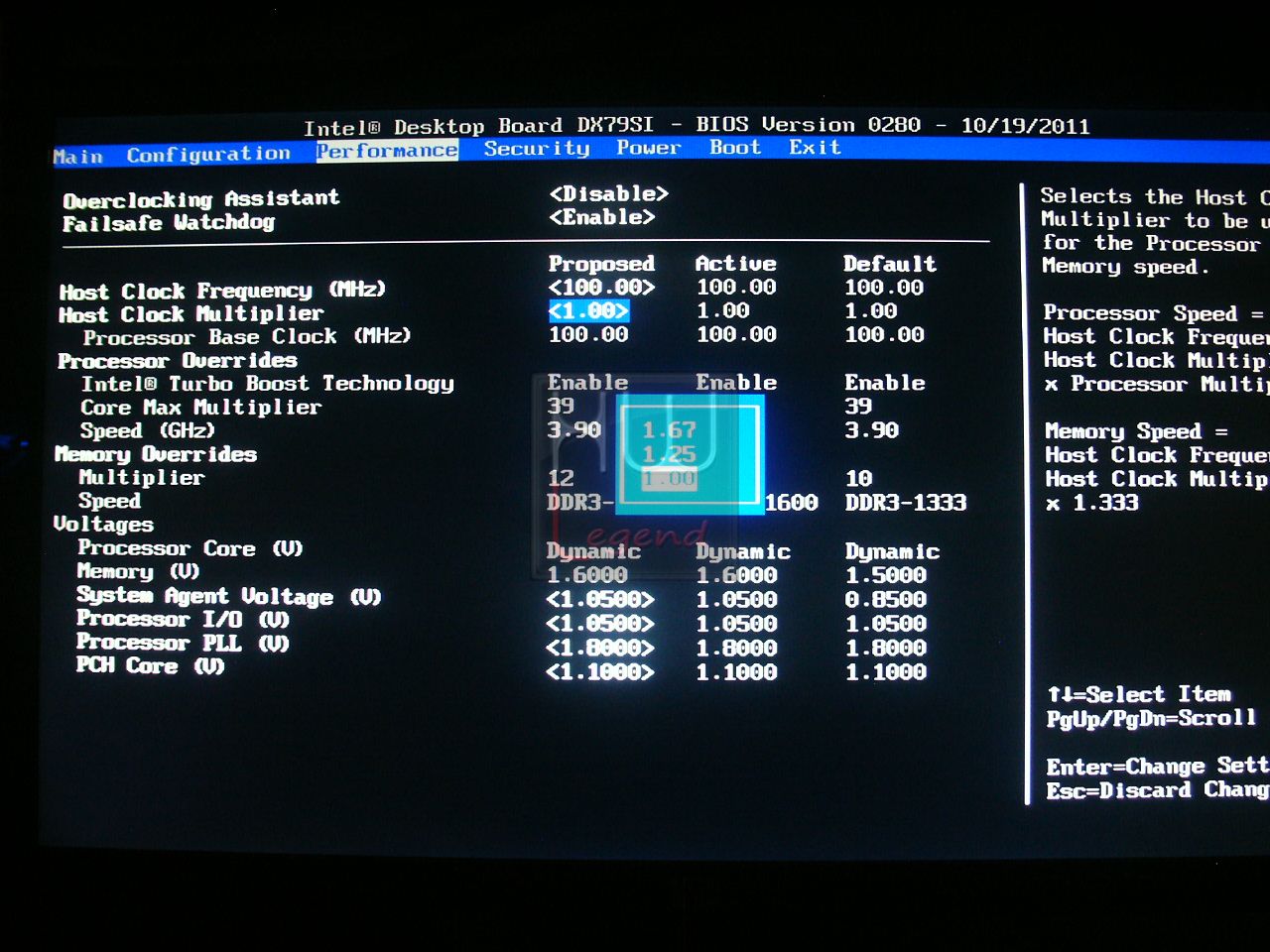Select Processor Core (V) label
Viewport: 1270px width, 952px height.
tap(190, 548)
